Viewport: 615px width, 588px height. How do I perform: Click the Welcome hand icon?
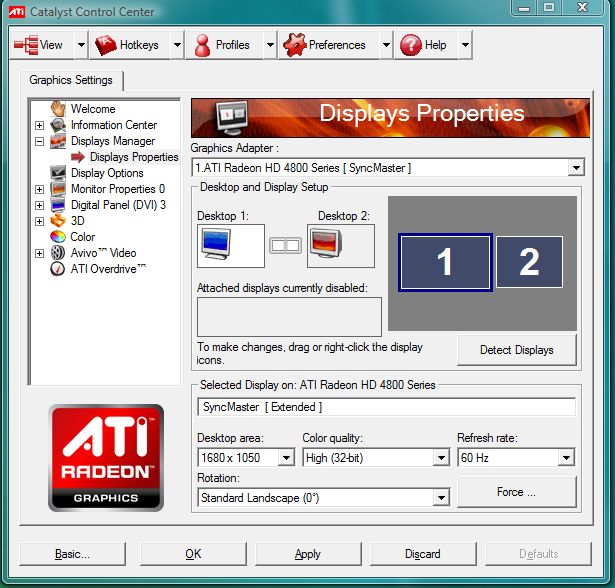pos(58,109)
